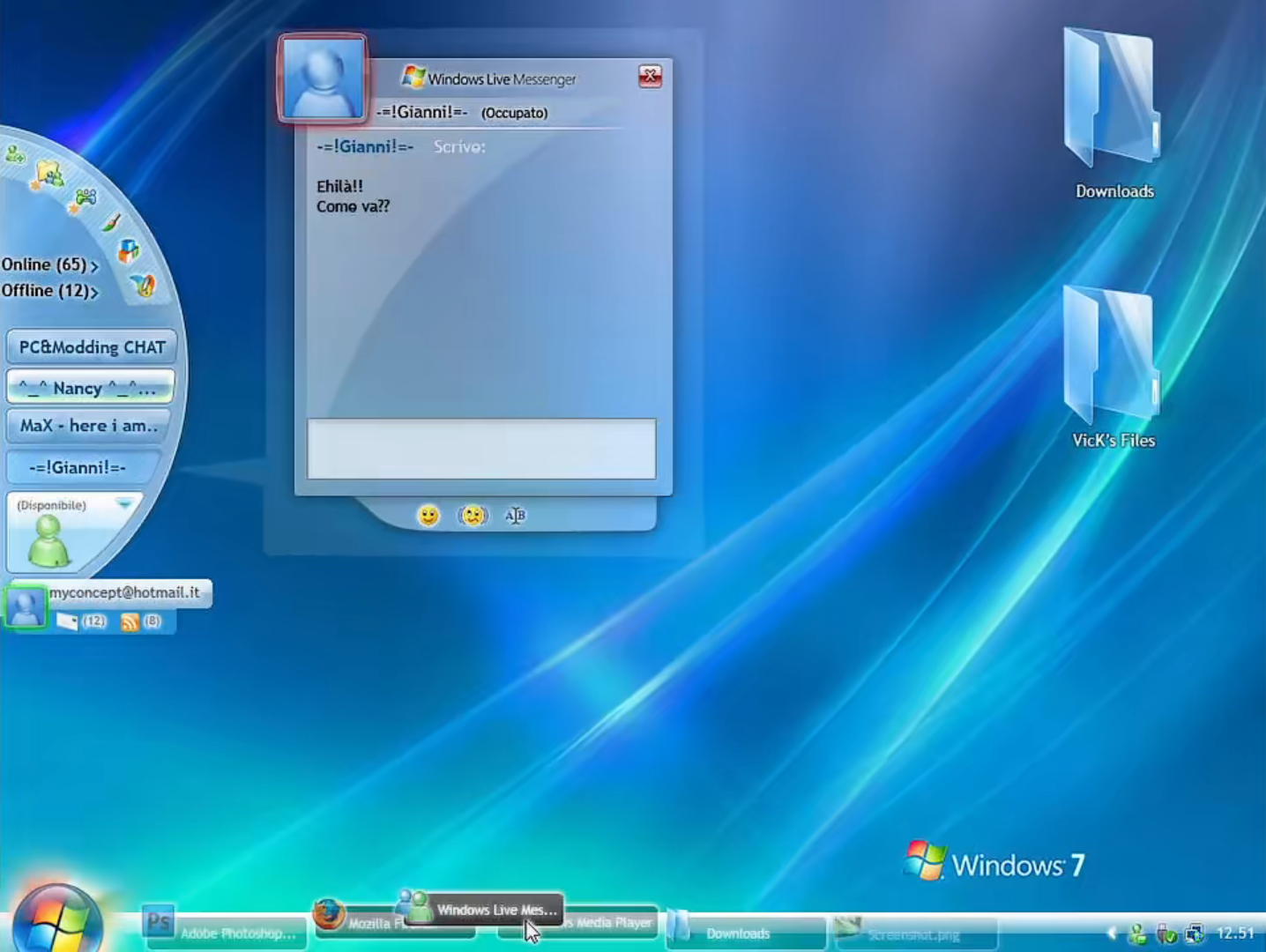Click the safely remove hardware tray icon
This screenshot has height=952, width=1266.
(1166, 933)
